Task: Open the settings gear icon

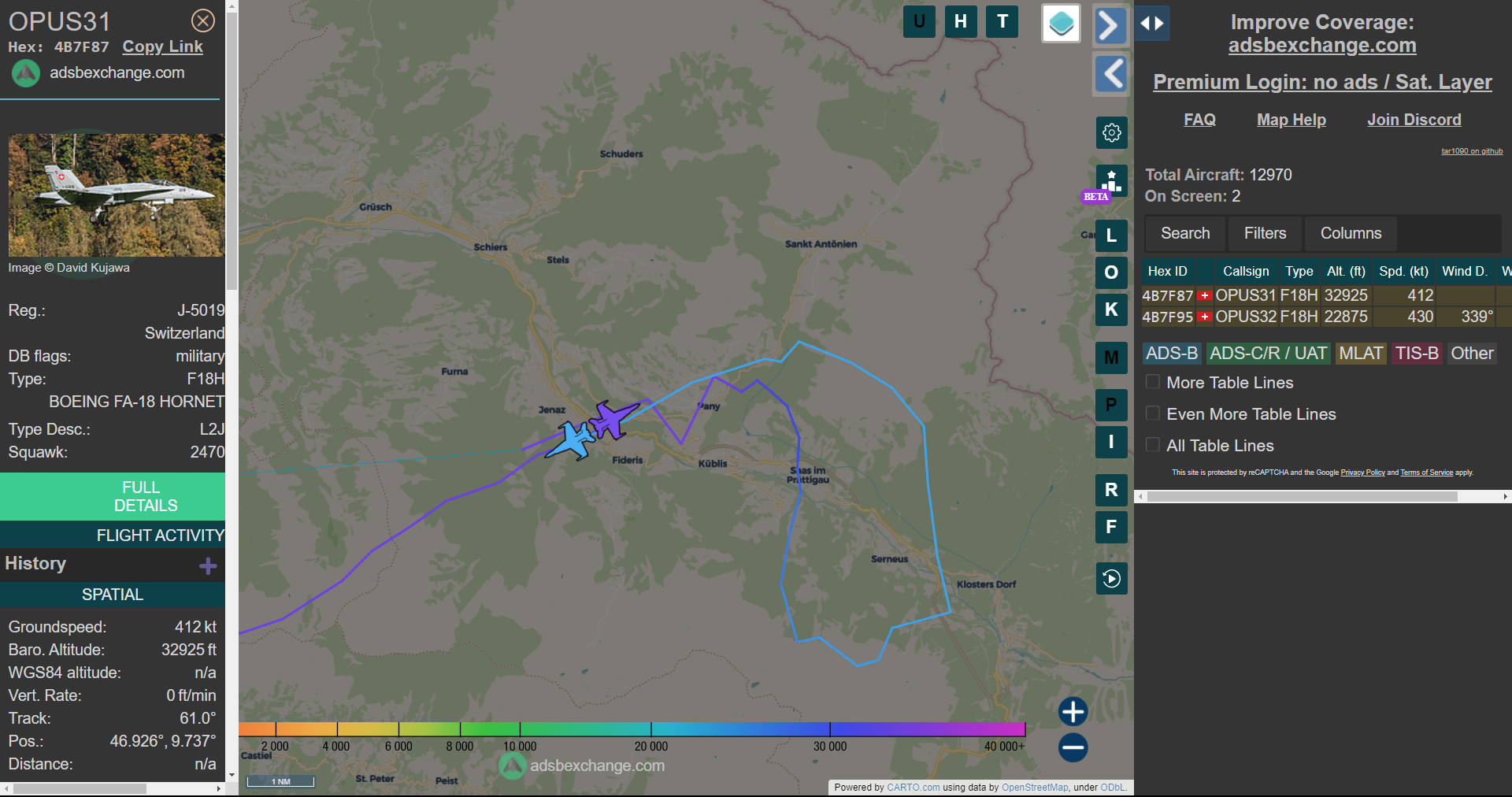Action: click(1112, 132)
